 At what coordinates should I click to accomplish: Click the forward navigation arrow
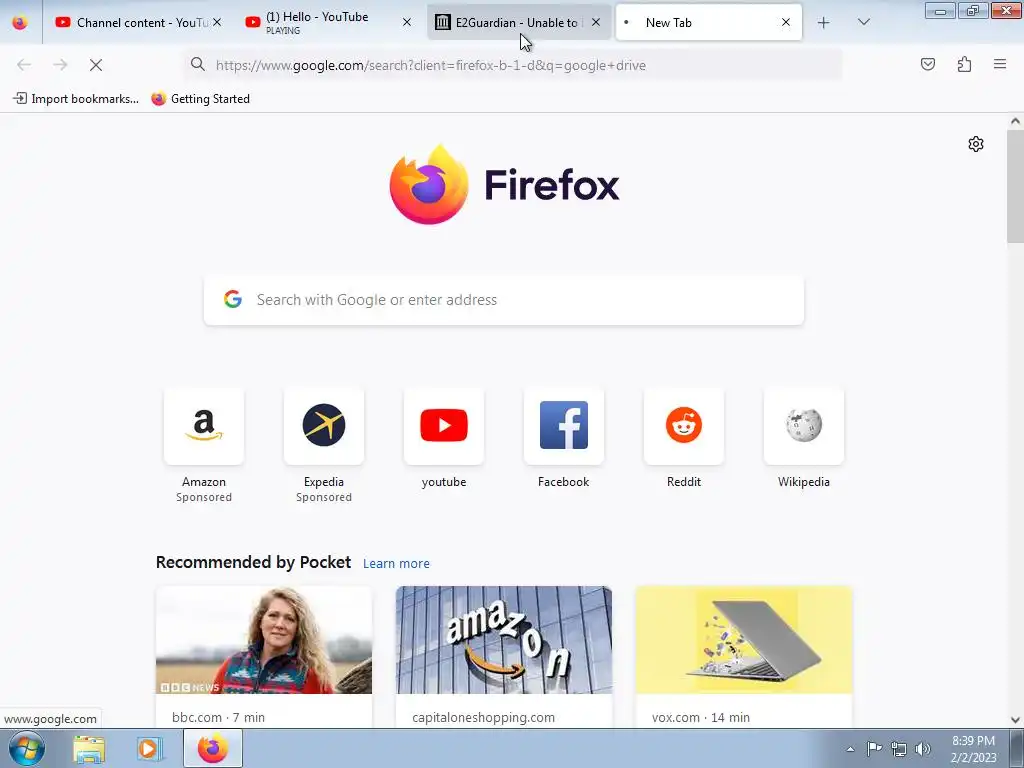(60, 65)
